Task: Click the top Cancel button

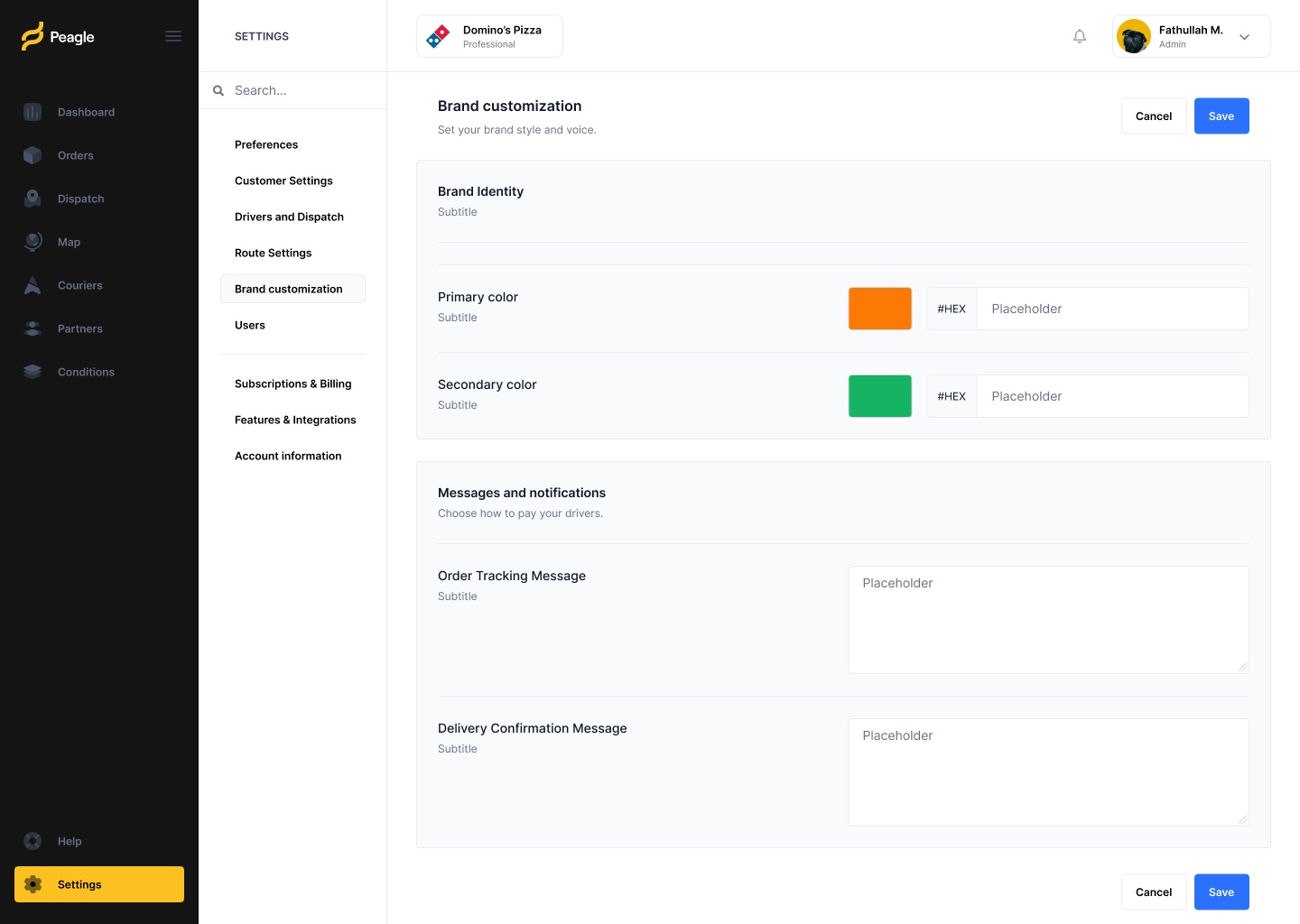Action: (1154, 115)
